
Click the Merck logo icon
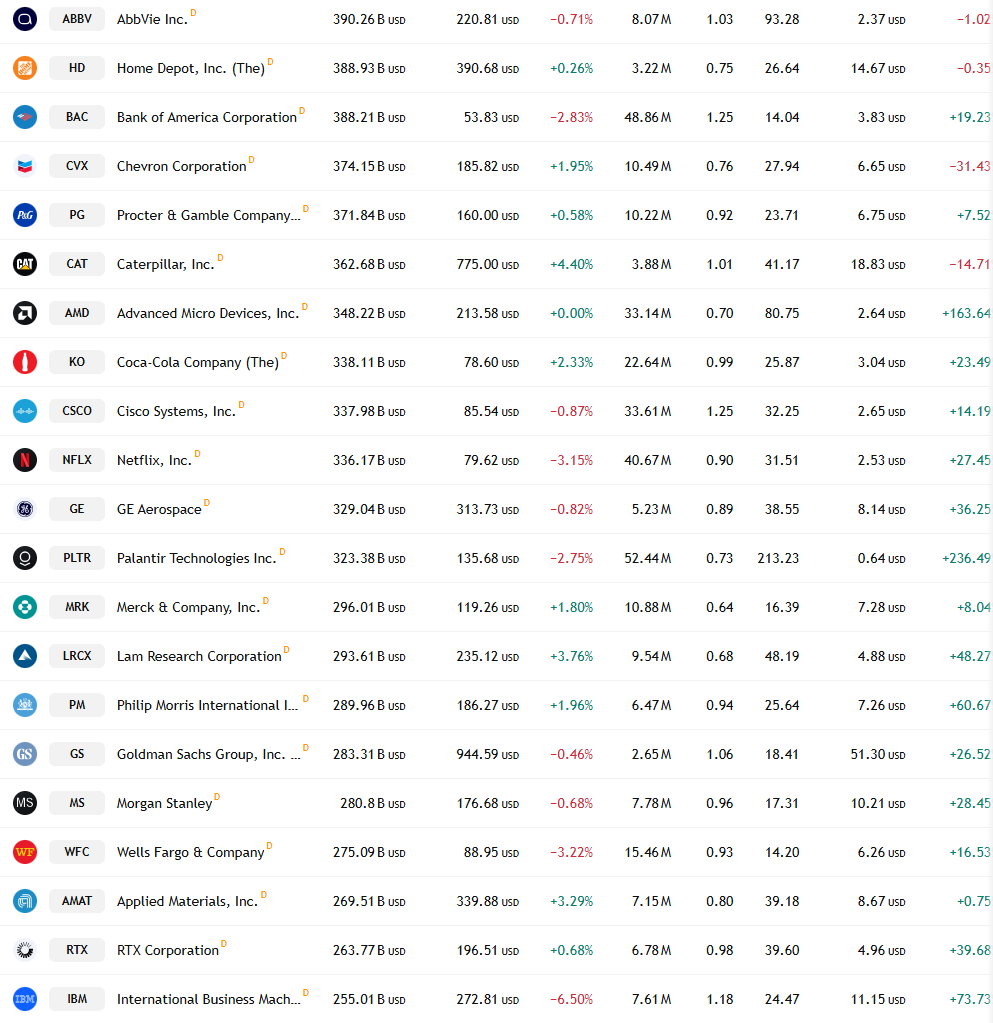click(x=25, y=607)
